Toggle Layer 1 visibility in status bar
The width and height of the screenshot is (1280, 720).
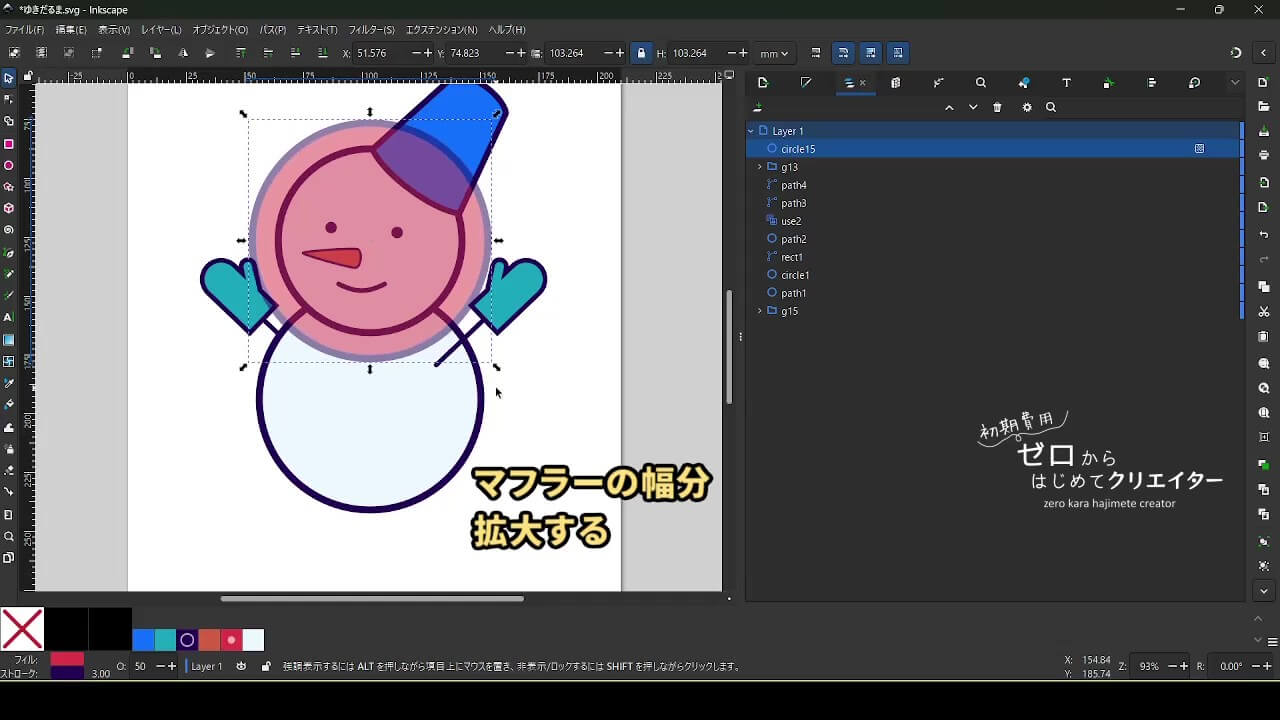[241, 666]
